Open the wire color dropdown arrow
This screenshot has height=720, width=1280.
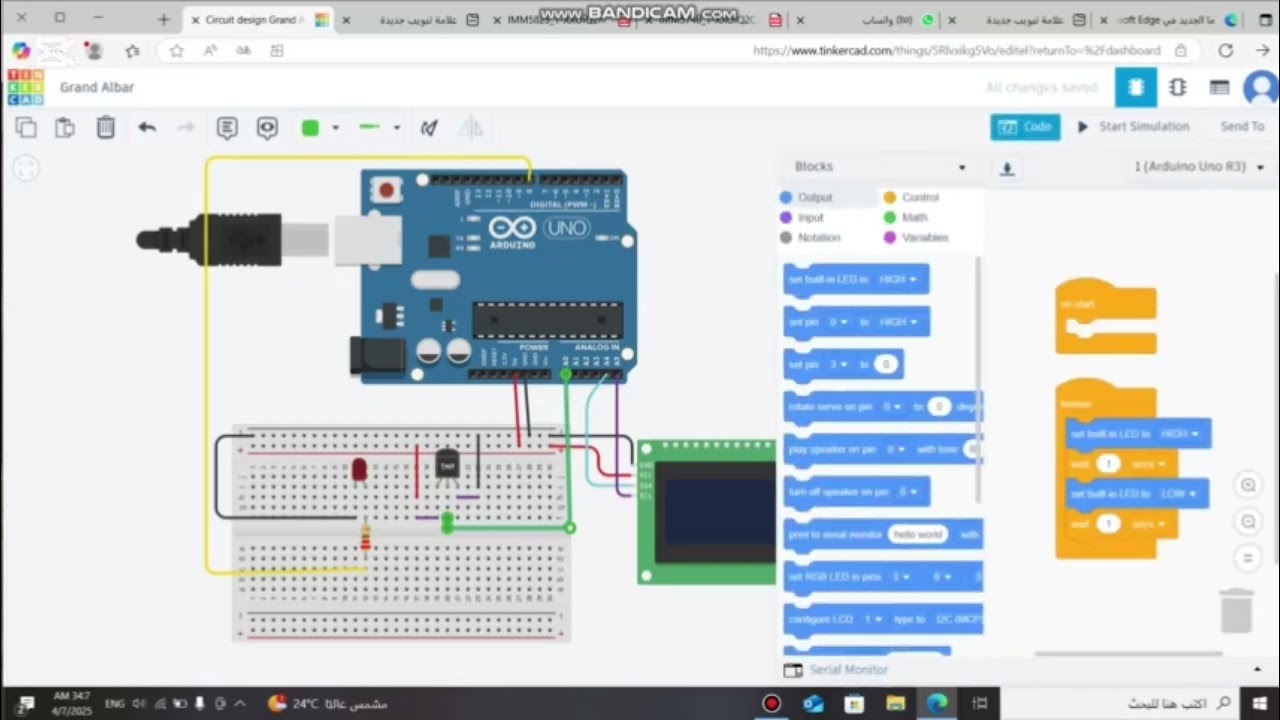coord(335,128)
